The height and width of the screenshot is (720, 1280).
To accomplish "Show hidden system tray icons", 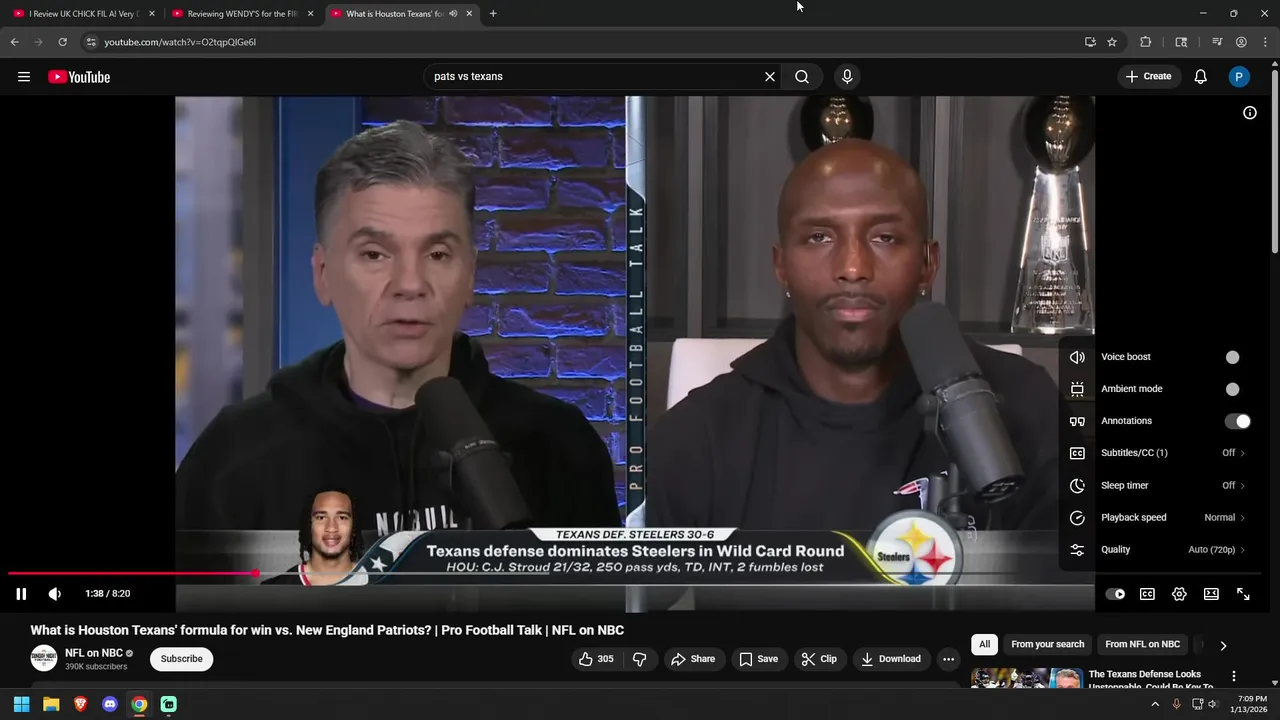I will (1155, 704).
